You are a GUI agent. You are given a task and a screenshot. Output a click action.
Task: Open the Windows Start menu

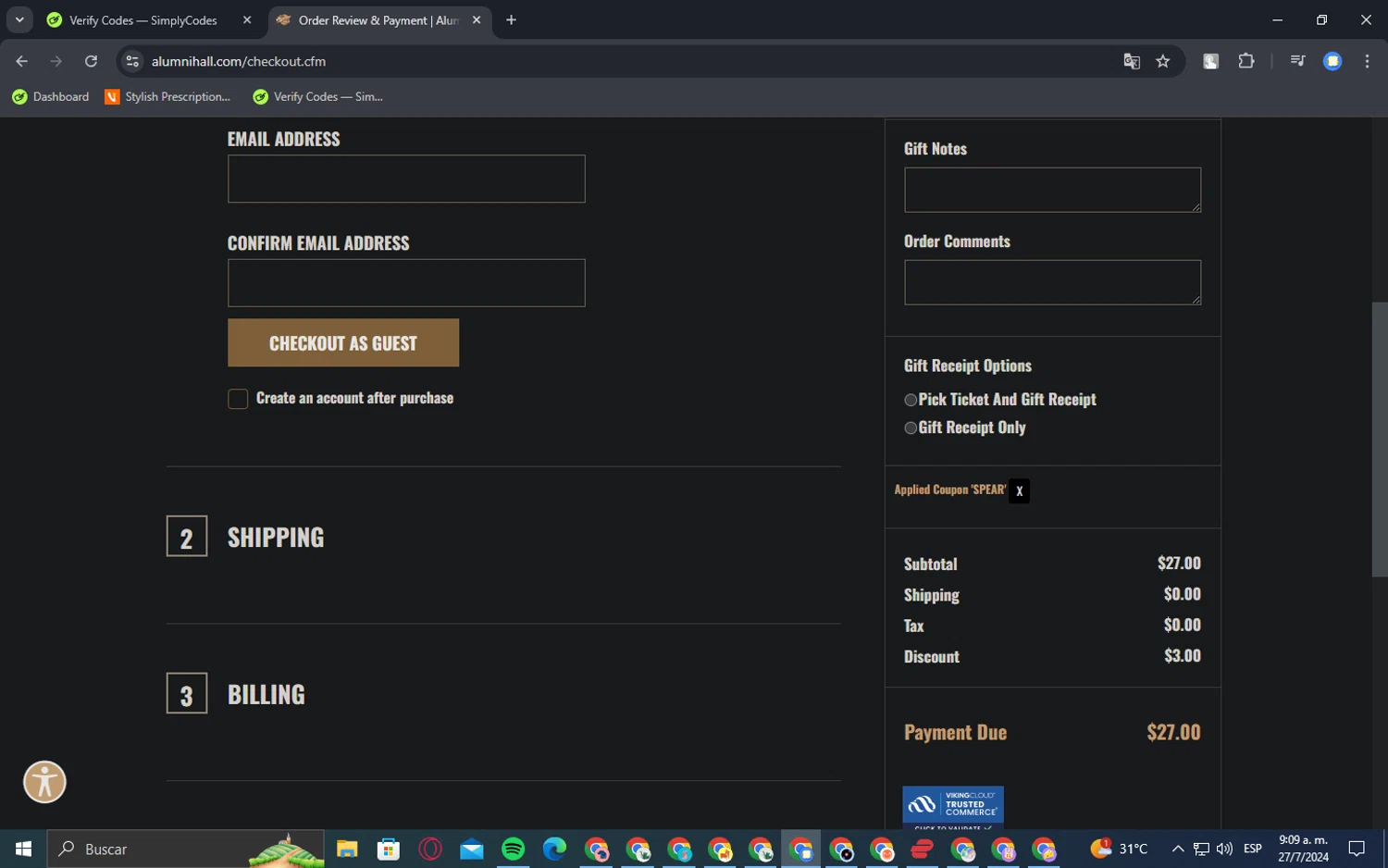pyautogui.click(x=23, y=849)
